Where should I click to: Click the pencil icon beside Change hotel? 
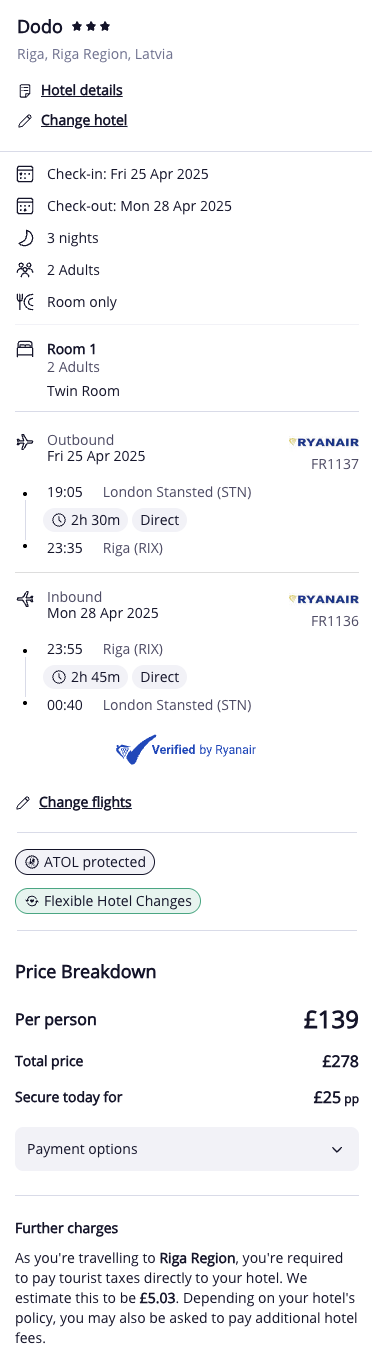click(x=25, y=121)
